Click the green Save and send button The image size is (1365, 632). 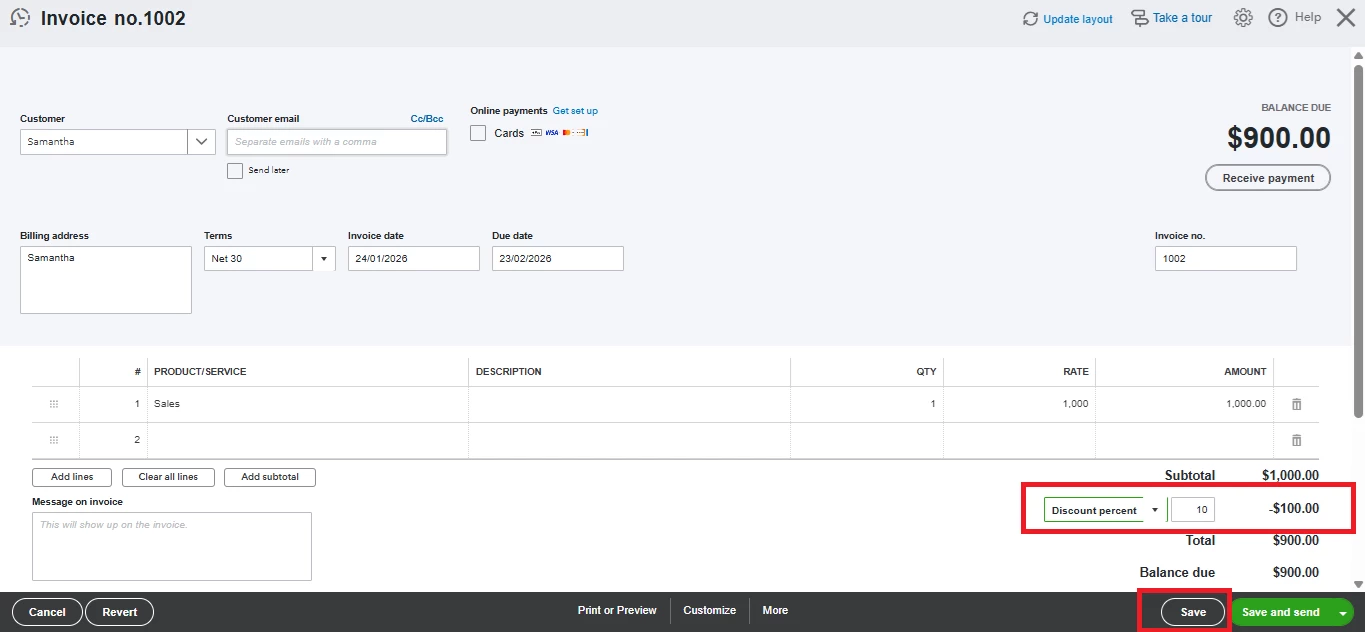tap(1280, 612)
